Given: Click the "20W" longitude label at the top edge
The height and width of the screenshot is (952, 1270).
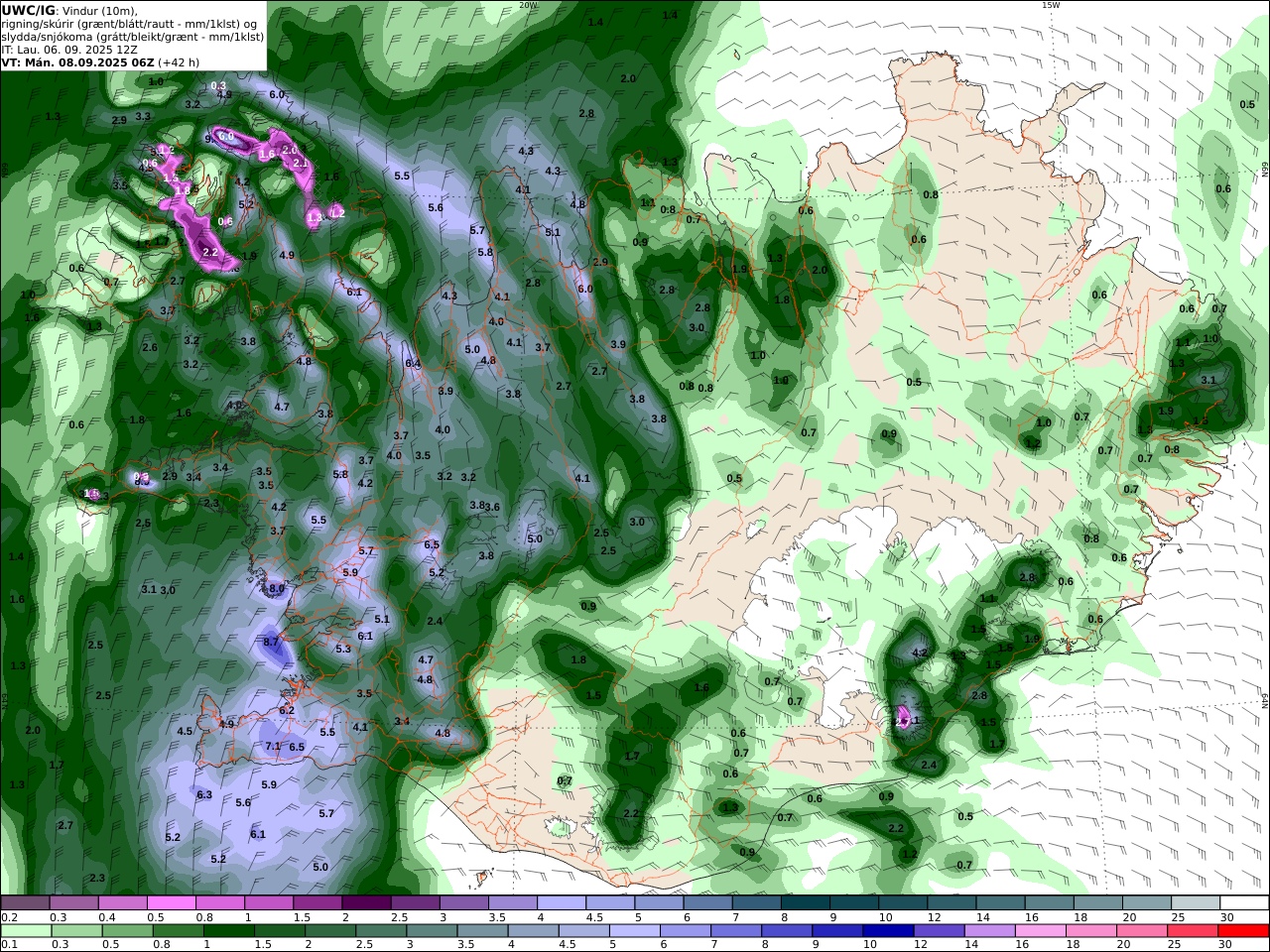Looking at the screenshot, I should 528,5.
